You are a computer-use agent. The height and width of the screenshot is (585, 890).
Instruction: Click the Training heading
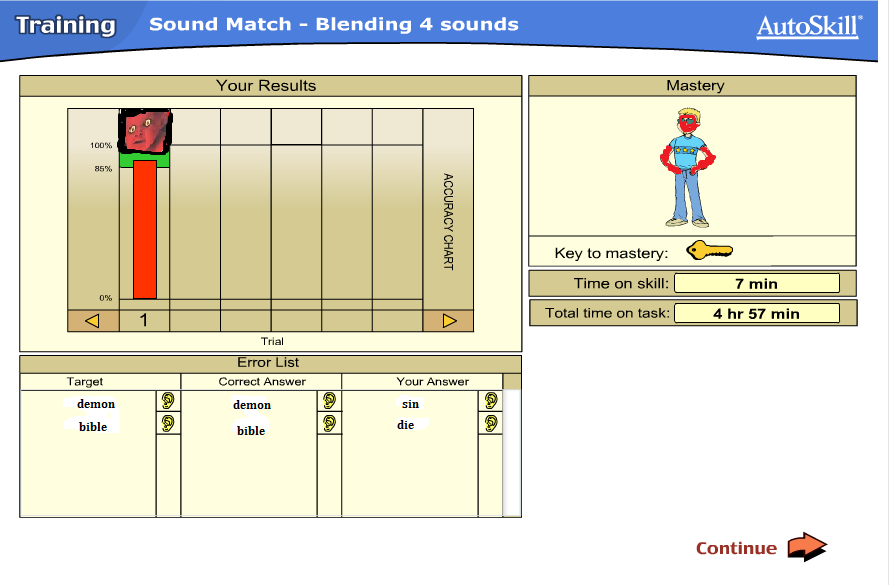66,26
